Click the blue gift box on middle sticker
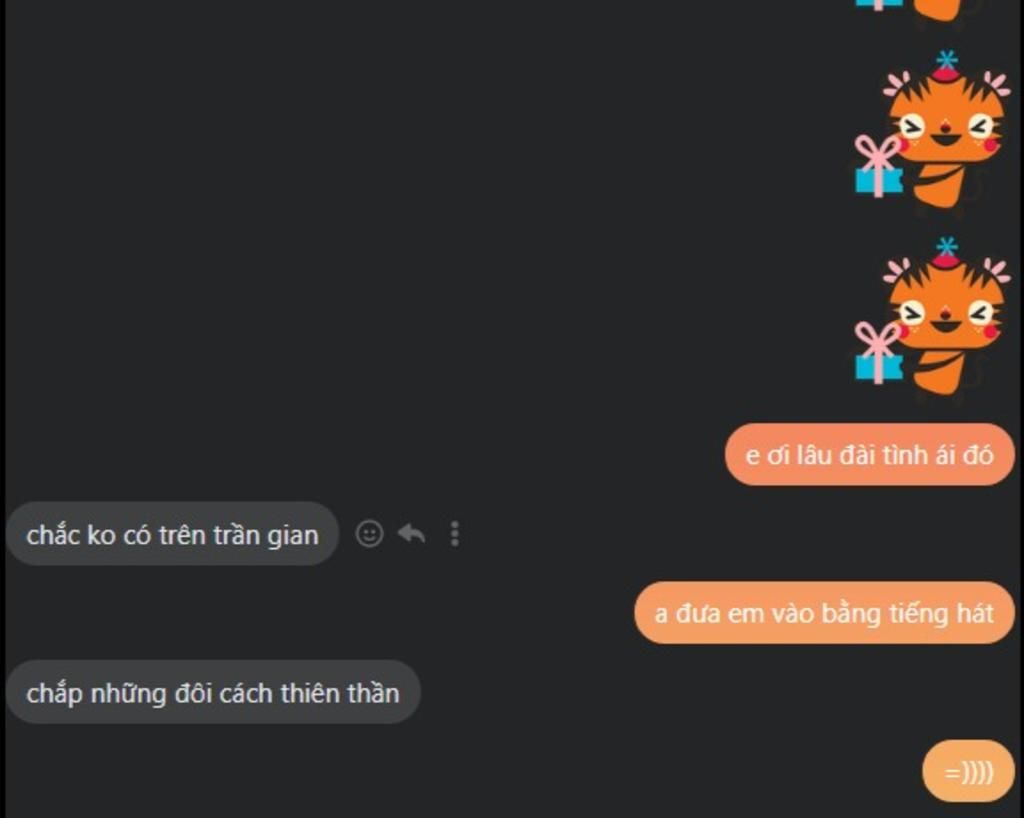Image resolution: width=1024 pixels, height=818 pixels. tap(879, 180)
